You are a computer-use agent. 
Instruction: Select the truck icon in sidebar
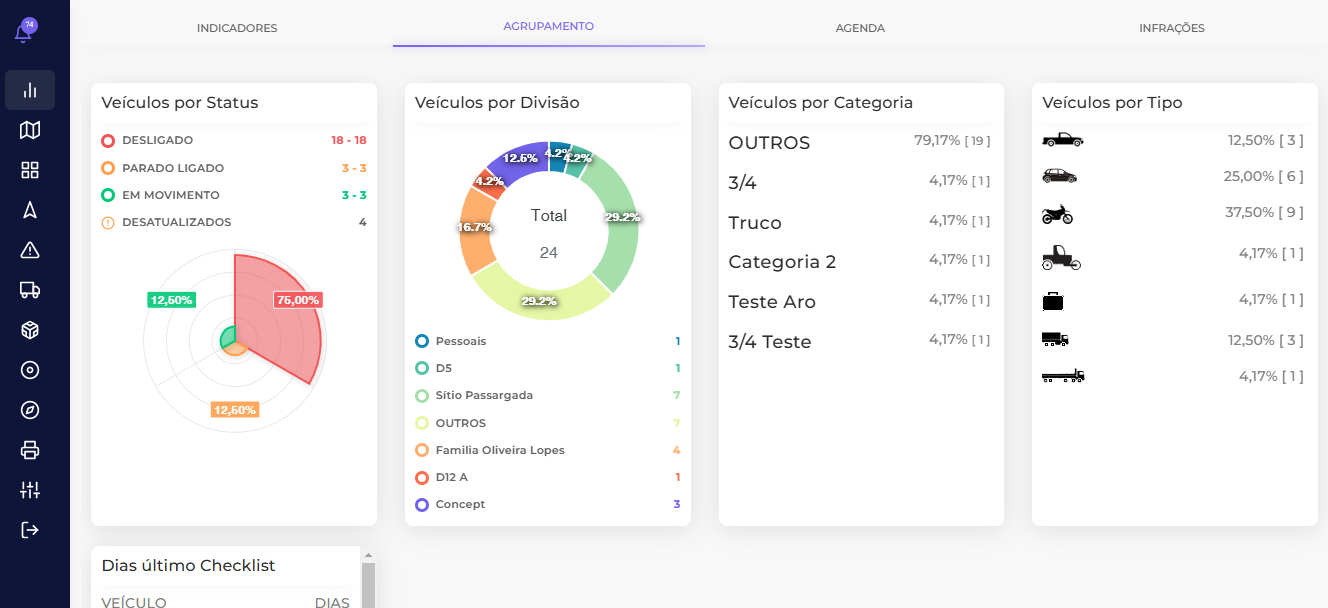30,290
